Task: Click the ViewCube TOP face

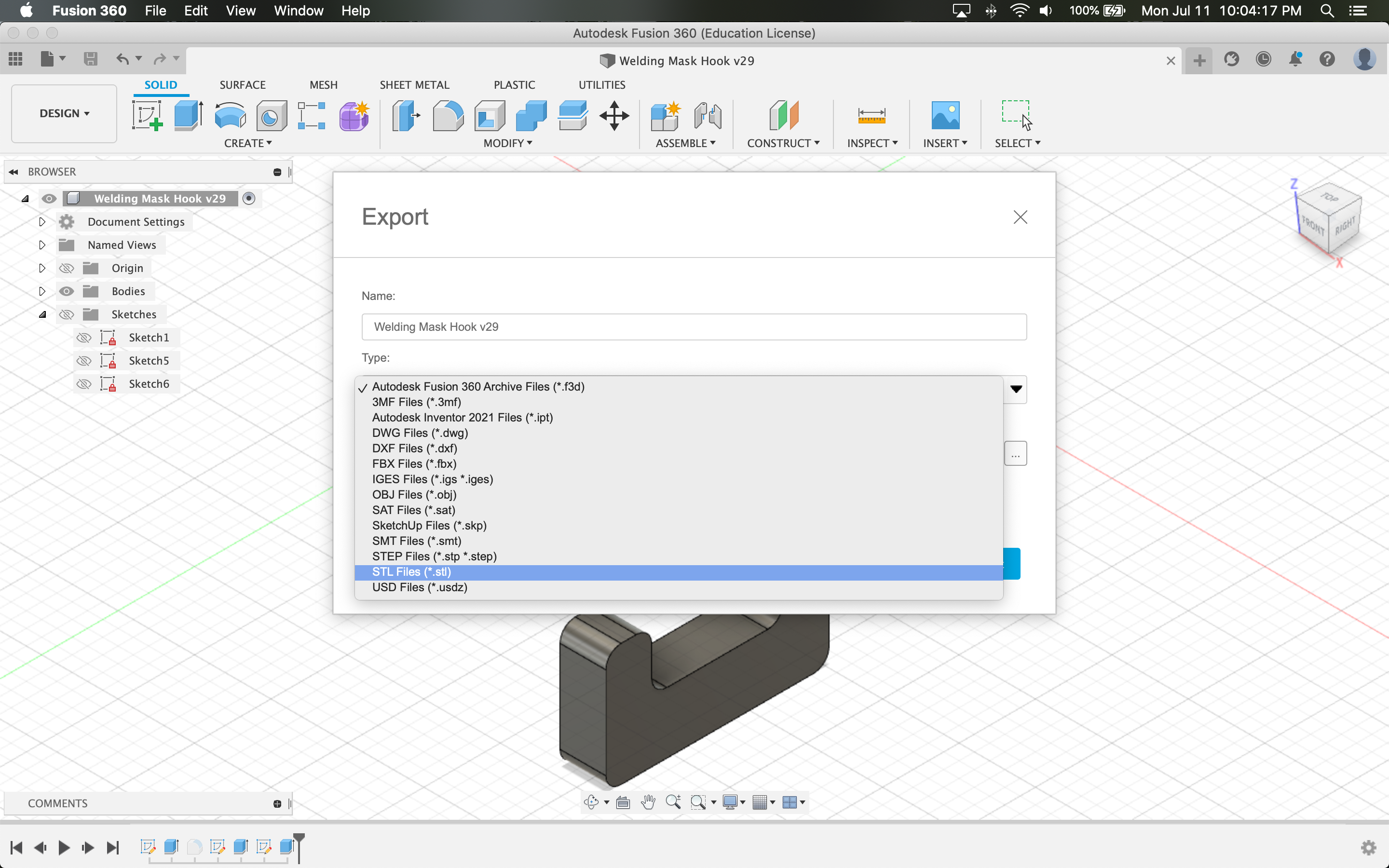Action: coord(1328,198)
